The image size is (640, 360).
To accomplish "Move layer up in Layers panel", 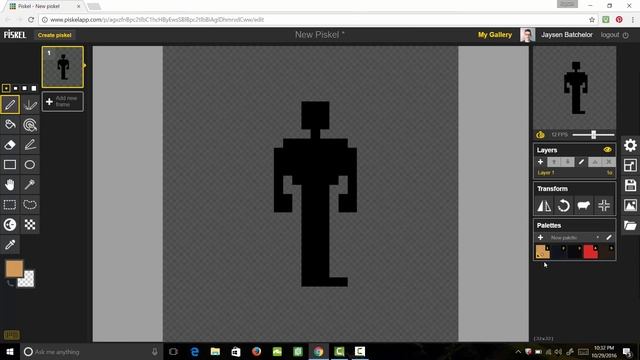I will pyautogui.click(x=554, y=162).
